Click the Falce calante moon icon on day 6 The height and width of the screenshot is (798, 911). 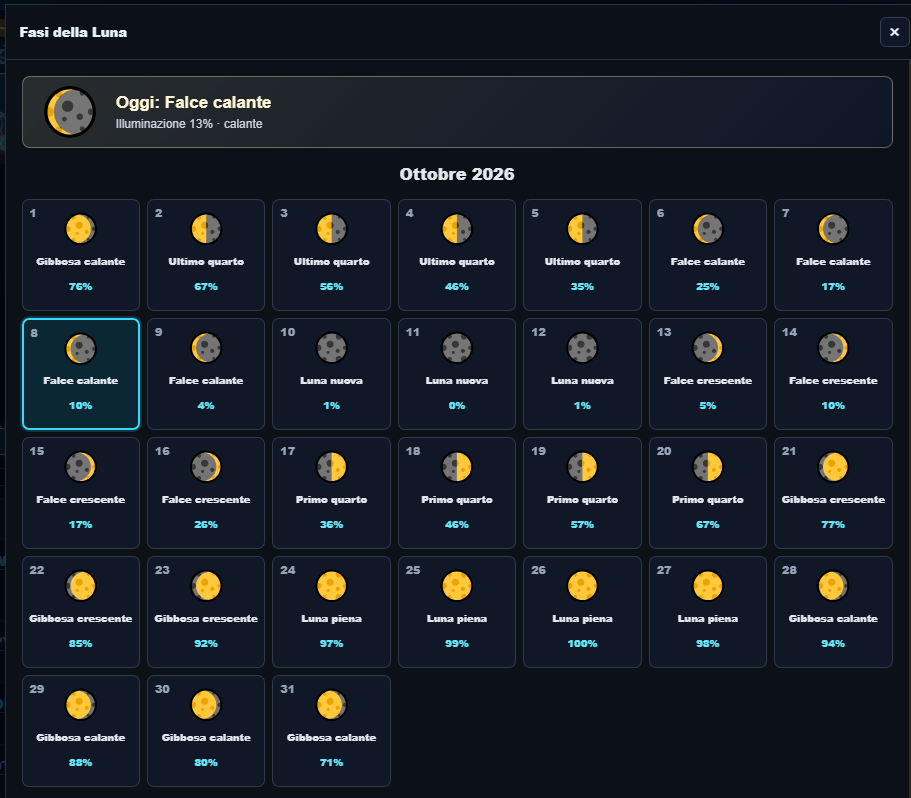(x=708, y=229)
